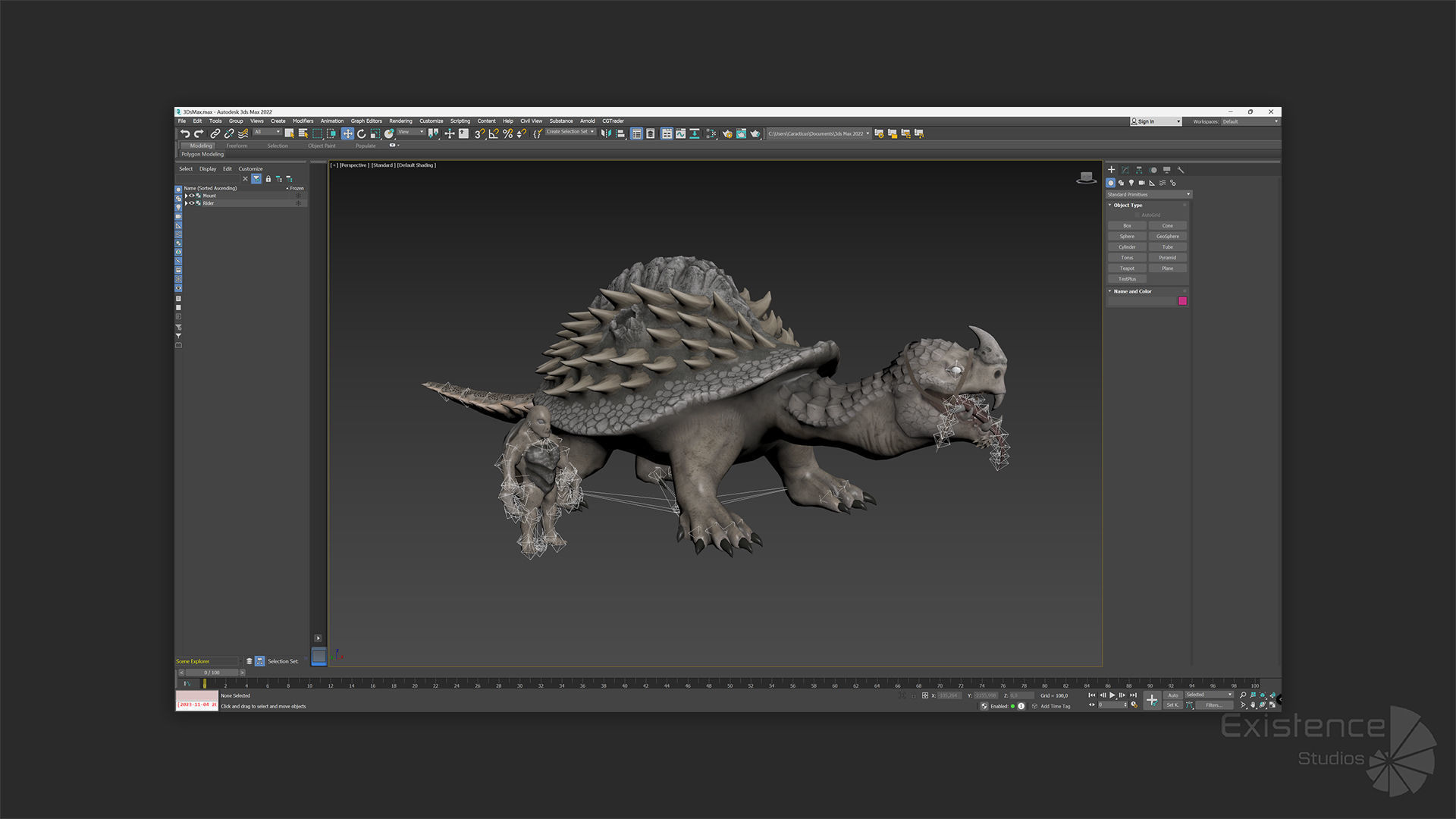Screen dimensions: 1456x819
Task: Create a Box primitive
Action: [x=1127, y=226]
